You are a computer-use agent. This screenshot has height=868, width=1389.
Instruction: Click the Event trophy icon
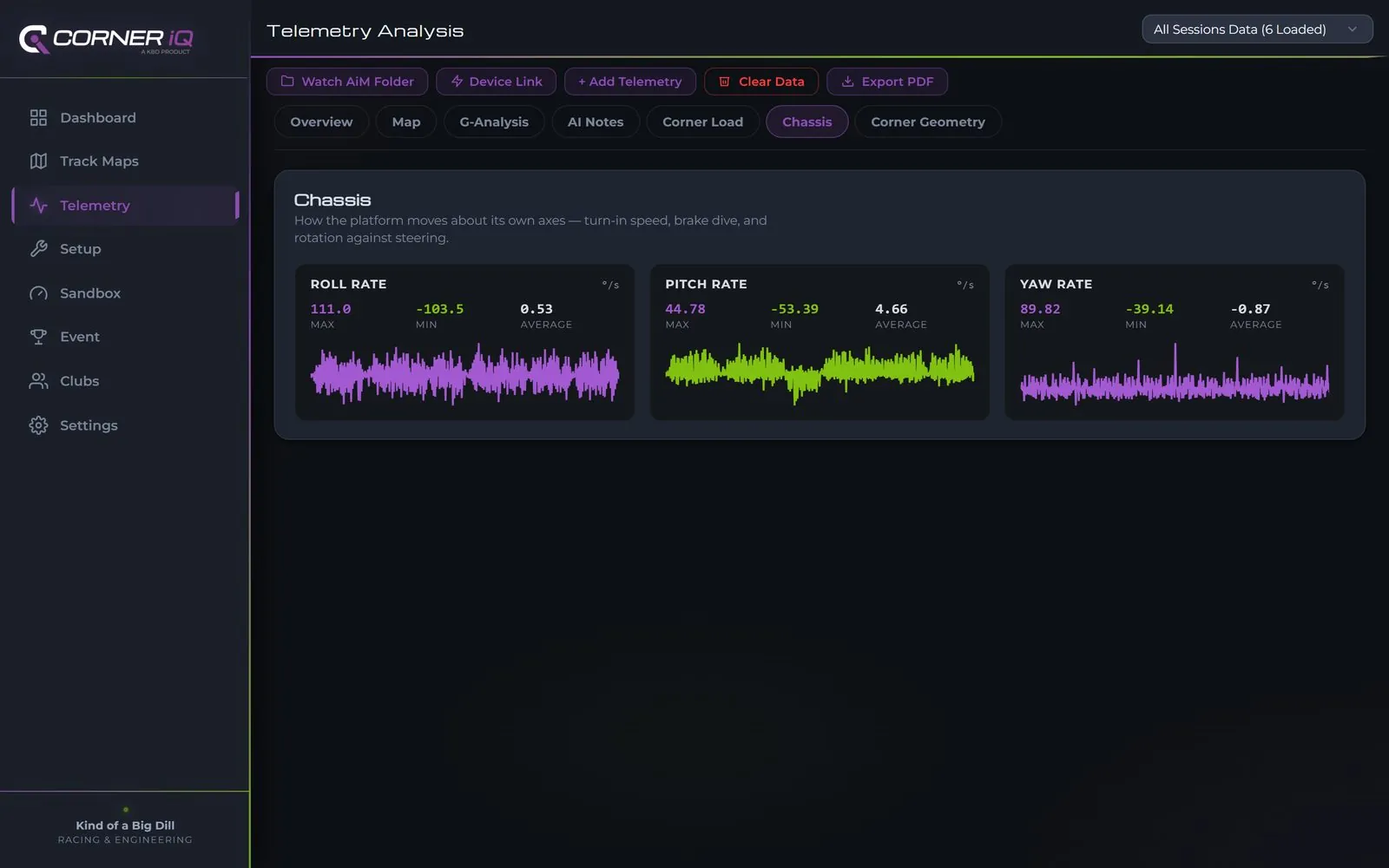click(x=38, y=337)
